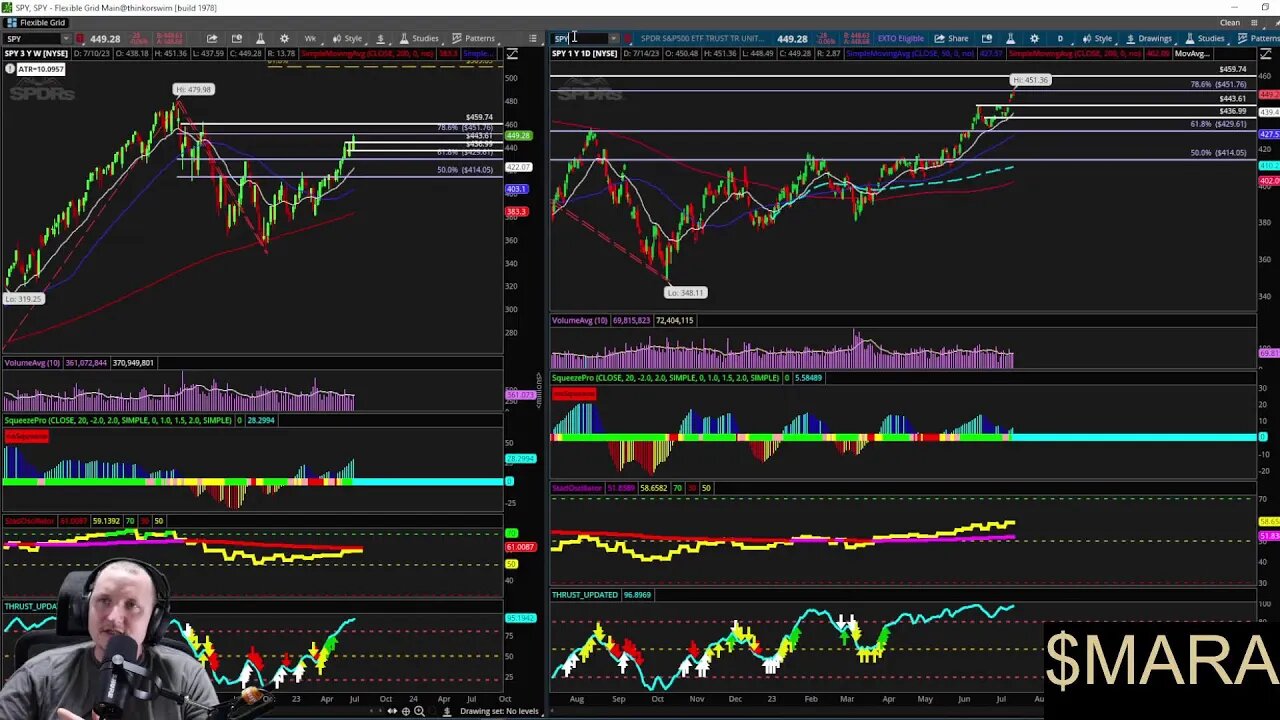Click right chart camera snapshot icon

pos(987,39)
